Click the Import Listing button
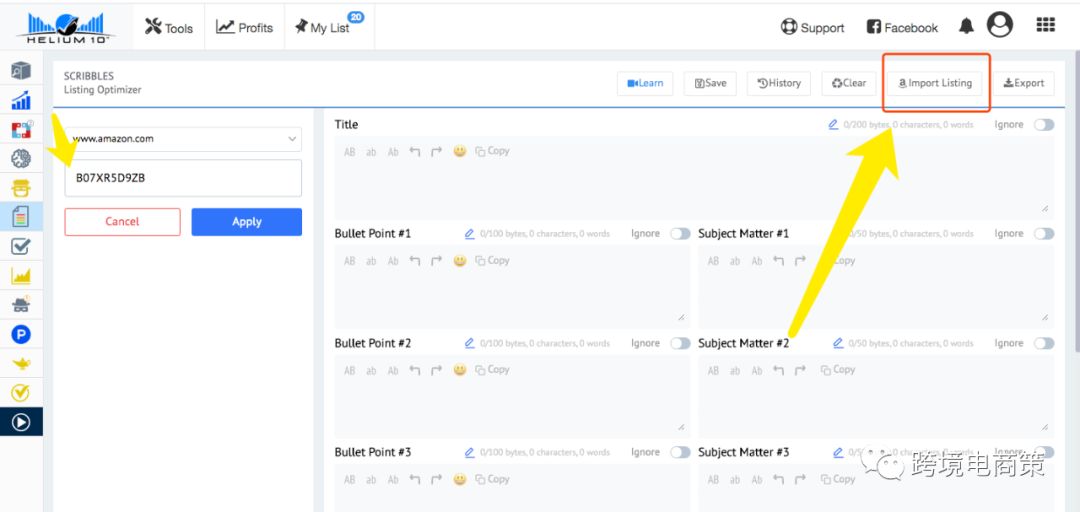Screen dimensions: 1080x512 [x=935, y=83]
